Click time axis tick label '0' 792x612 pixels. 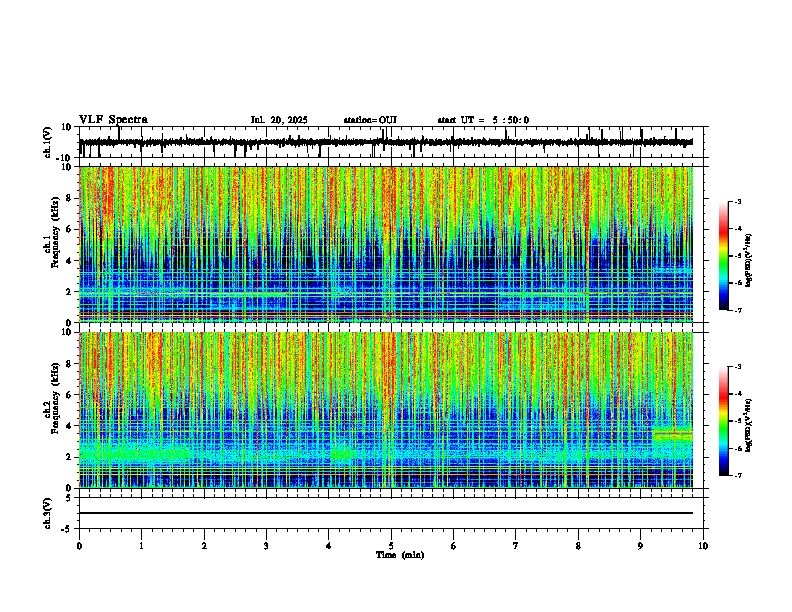[x=79, y=546]
